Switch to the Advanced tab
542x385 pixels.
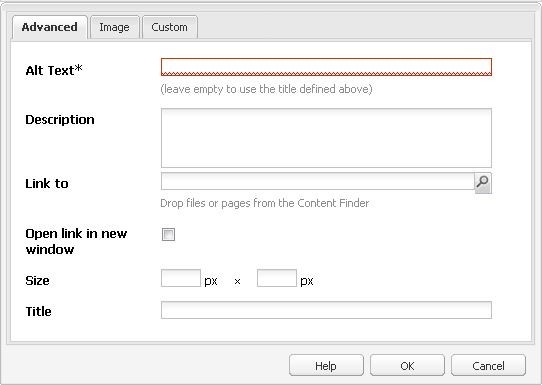point(50,27)
